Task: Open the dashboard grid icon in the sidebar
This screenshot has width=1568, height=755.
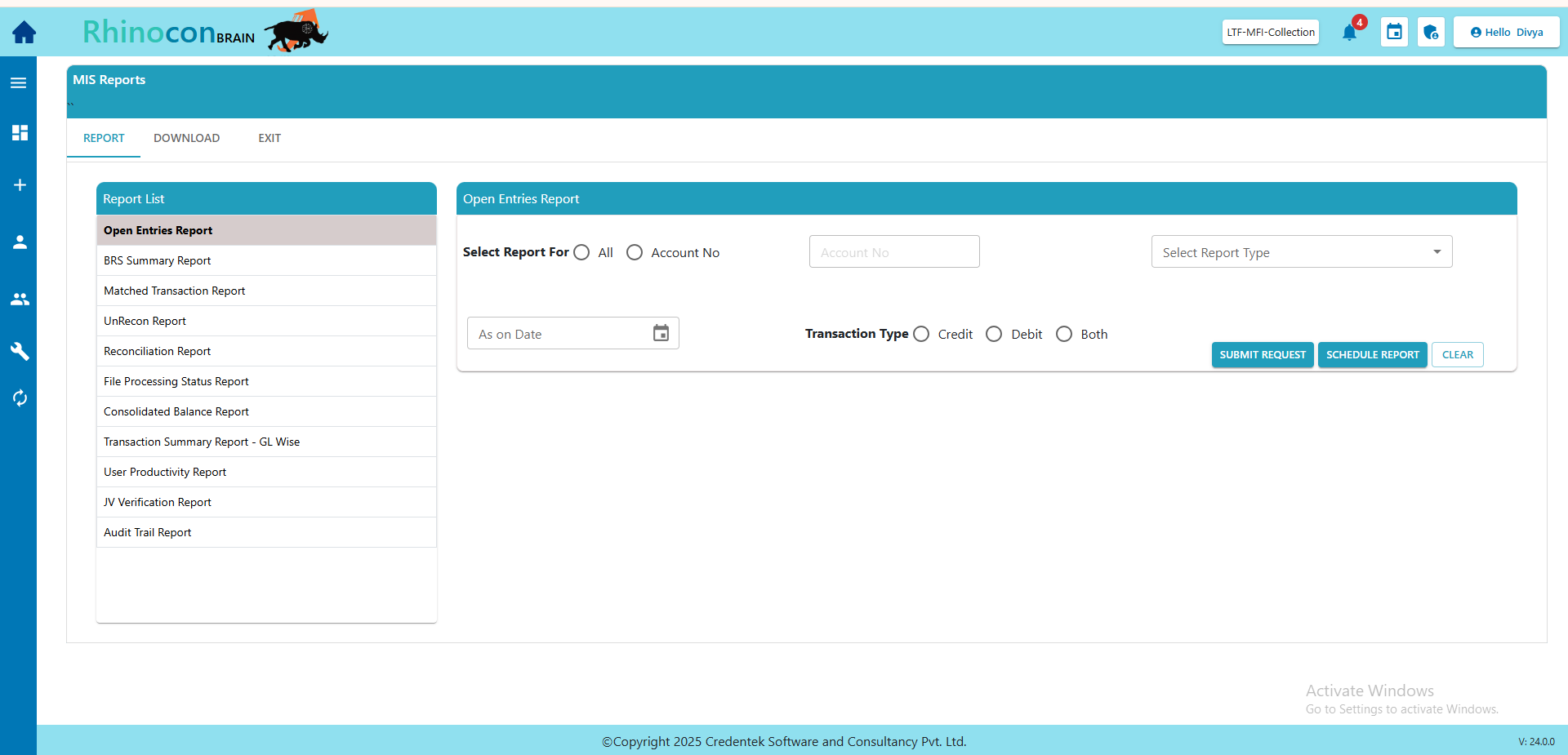Action: (x=20, y=133)
